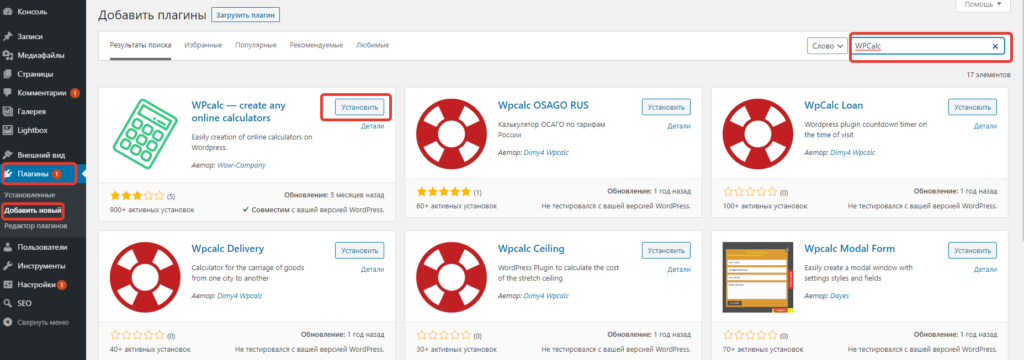Click the Настройки notification badge
This screenshot has width=1024, height=360.
[x=61, y=285]
